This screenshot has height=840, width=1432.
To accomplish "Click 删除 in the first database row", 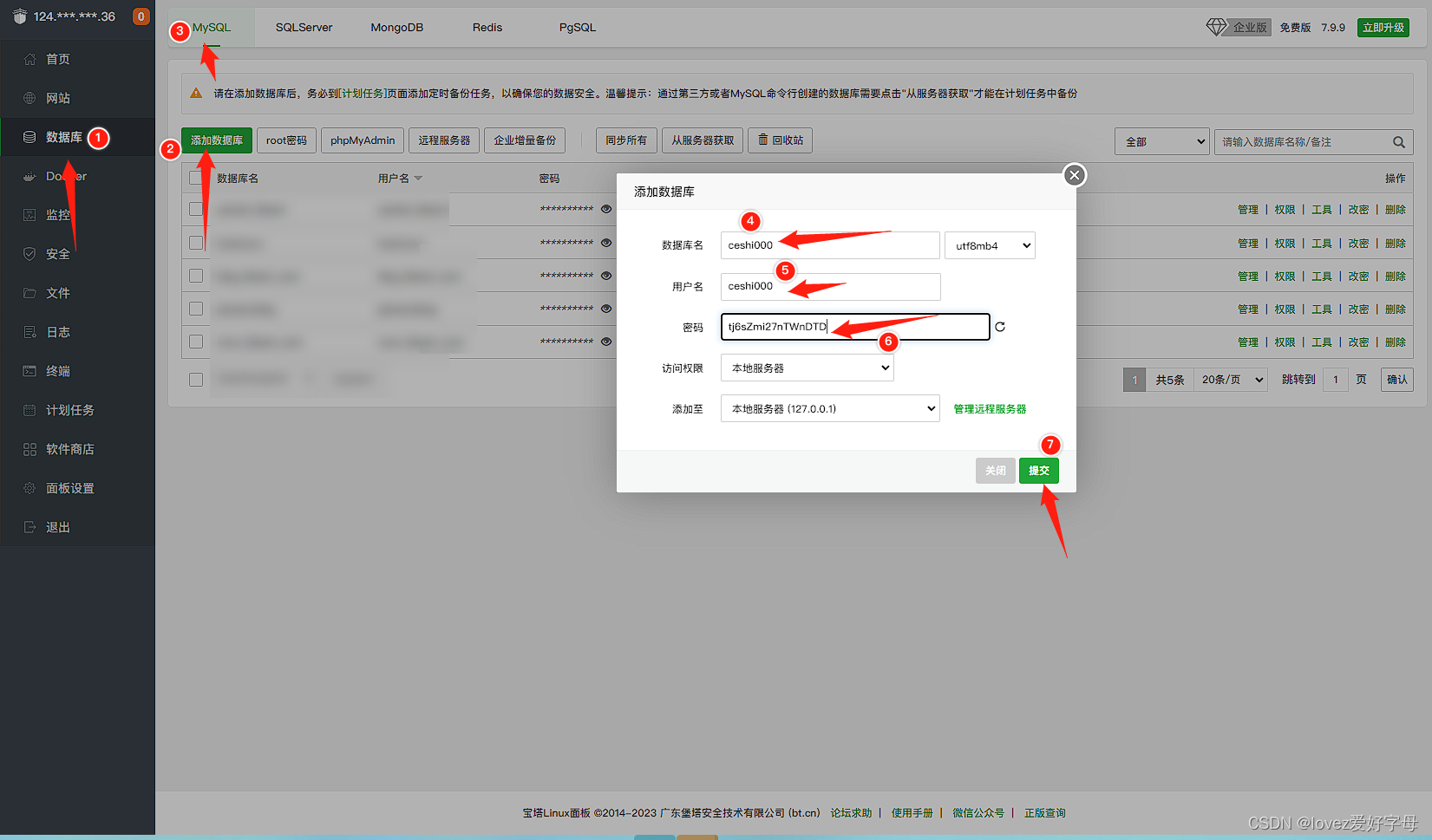I will pyautogui.click(x=1396, y=210).
